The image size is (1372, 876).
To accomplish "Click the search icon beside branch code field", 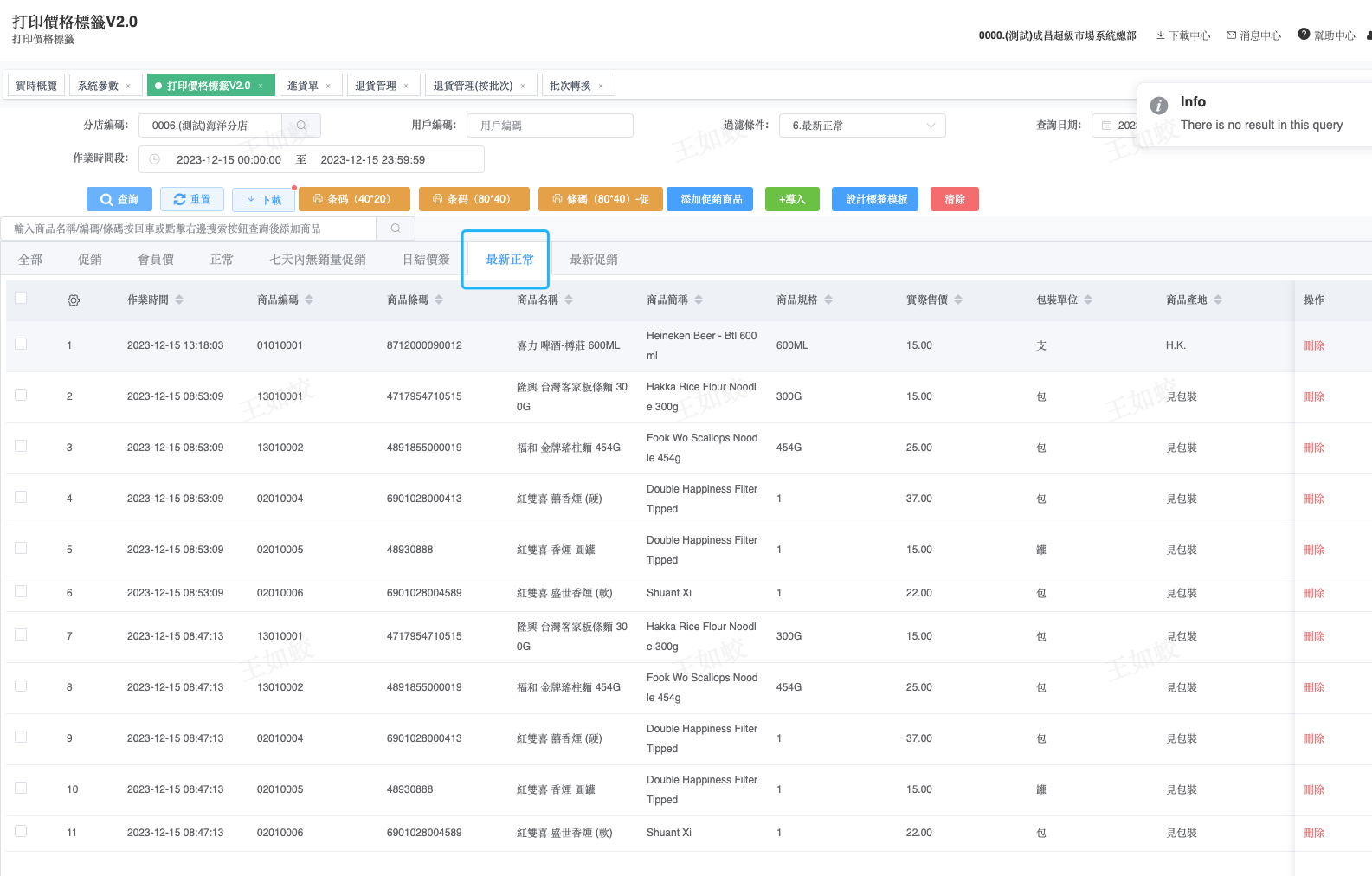I will 301,126.
